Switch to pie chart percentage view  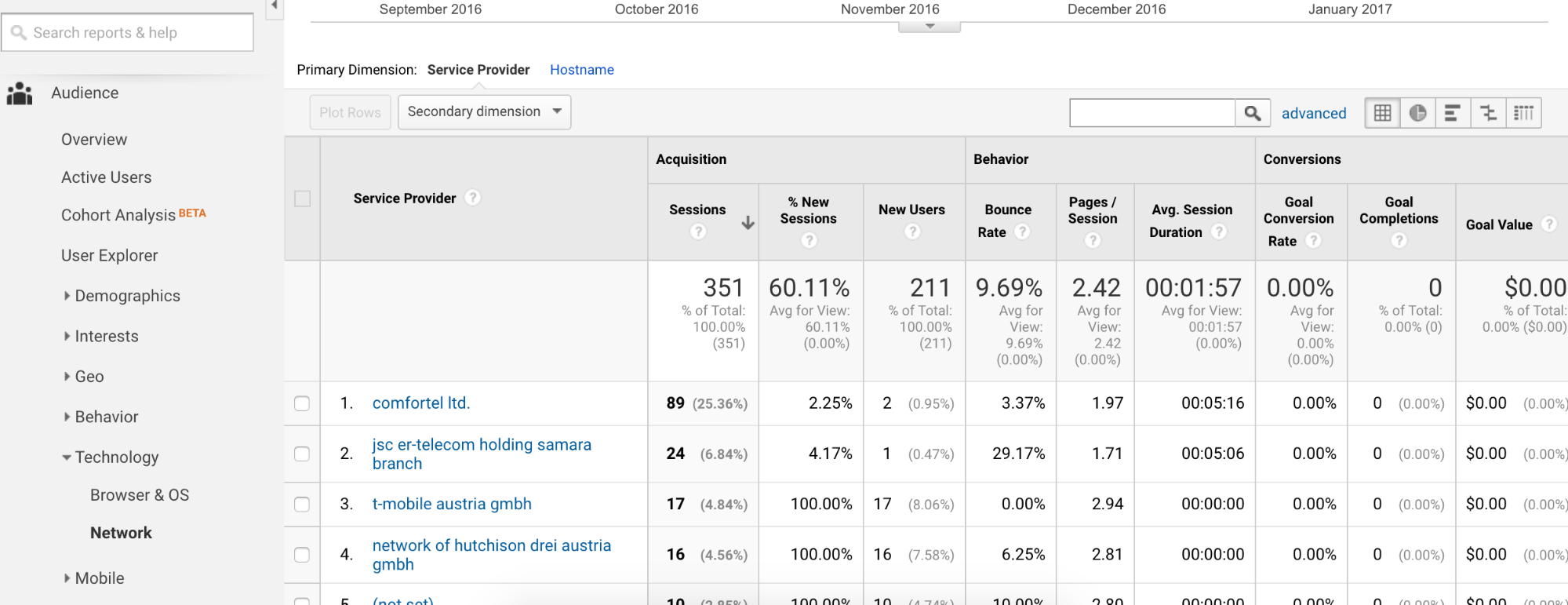[1418, 113]
